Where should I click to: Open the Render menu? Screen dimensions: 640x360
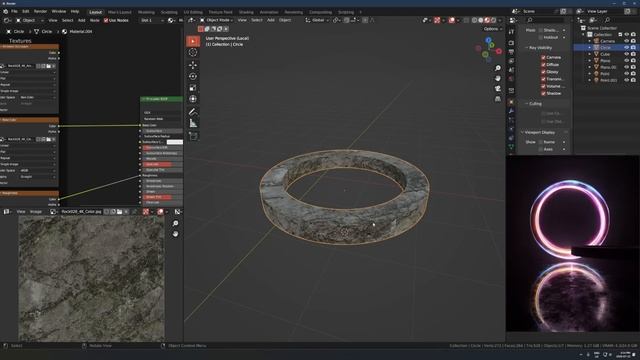click(x=40, y=12)
